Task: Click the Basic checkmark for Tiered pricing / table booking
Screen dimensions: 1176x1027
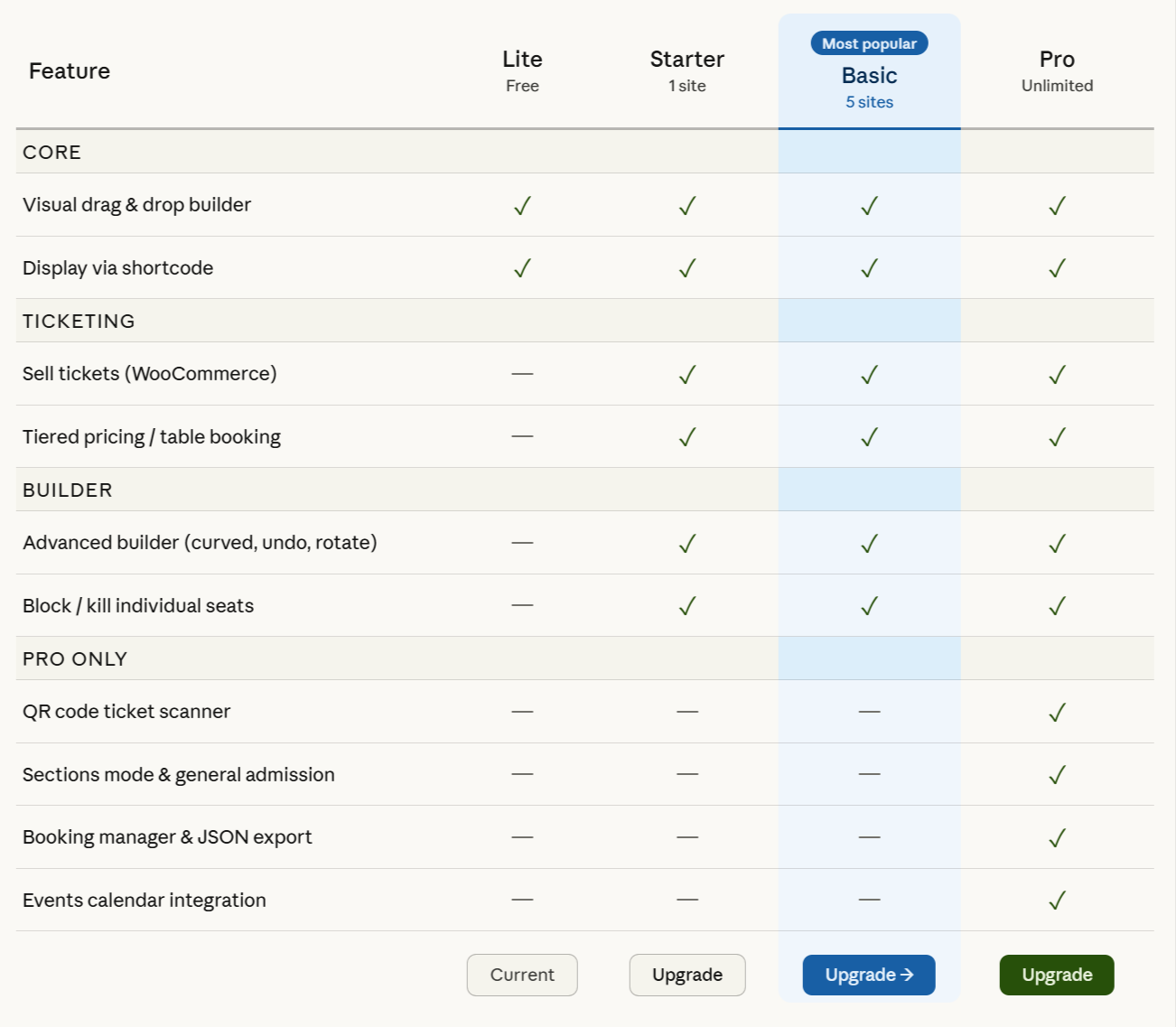Action: pyautogui.click(x=869, y=437)
